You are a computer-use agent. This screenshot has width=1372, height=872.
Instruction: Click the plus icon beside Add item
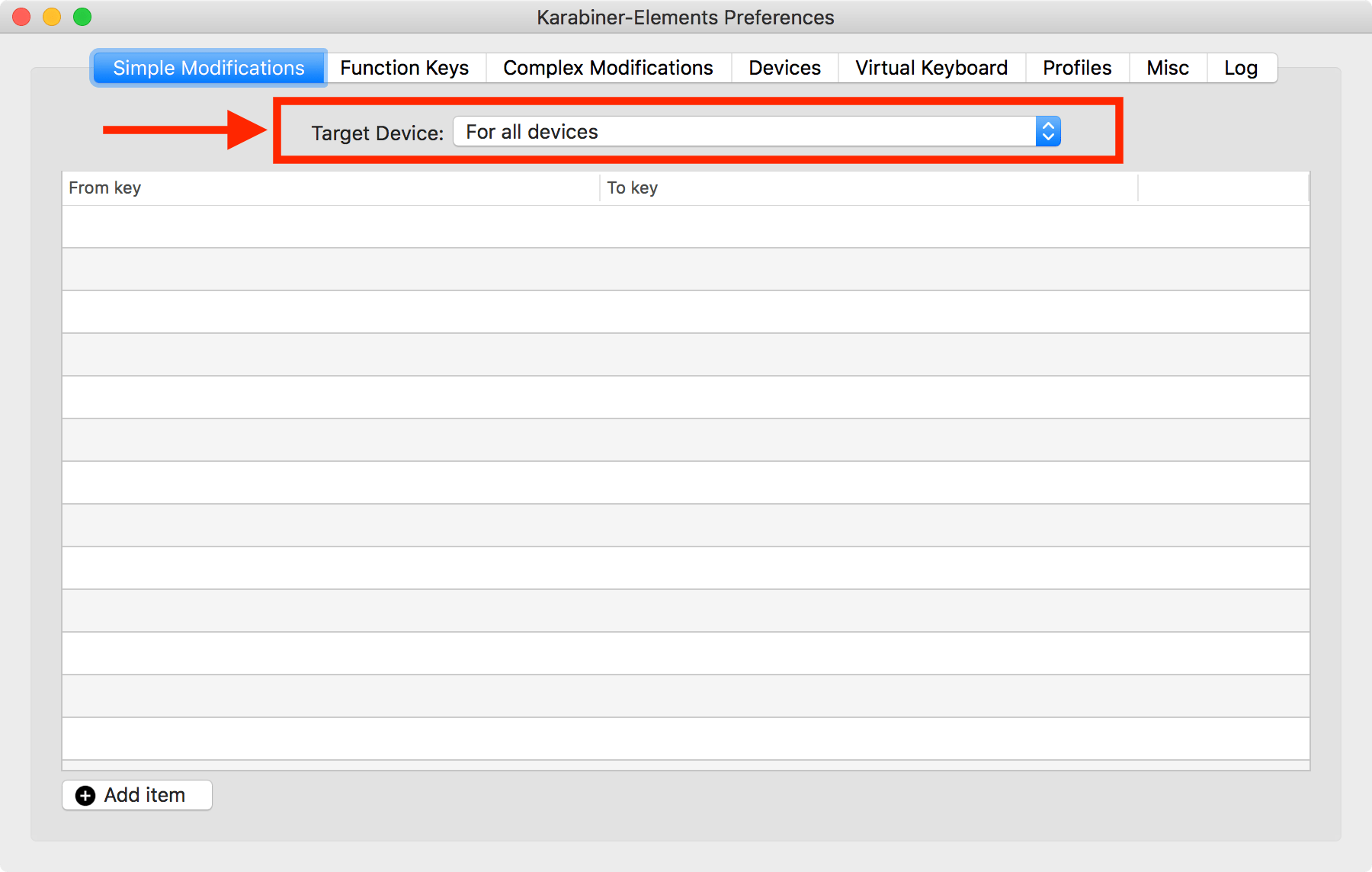pos(85,796)
